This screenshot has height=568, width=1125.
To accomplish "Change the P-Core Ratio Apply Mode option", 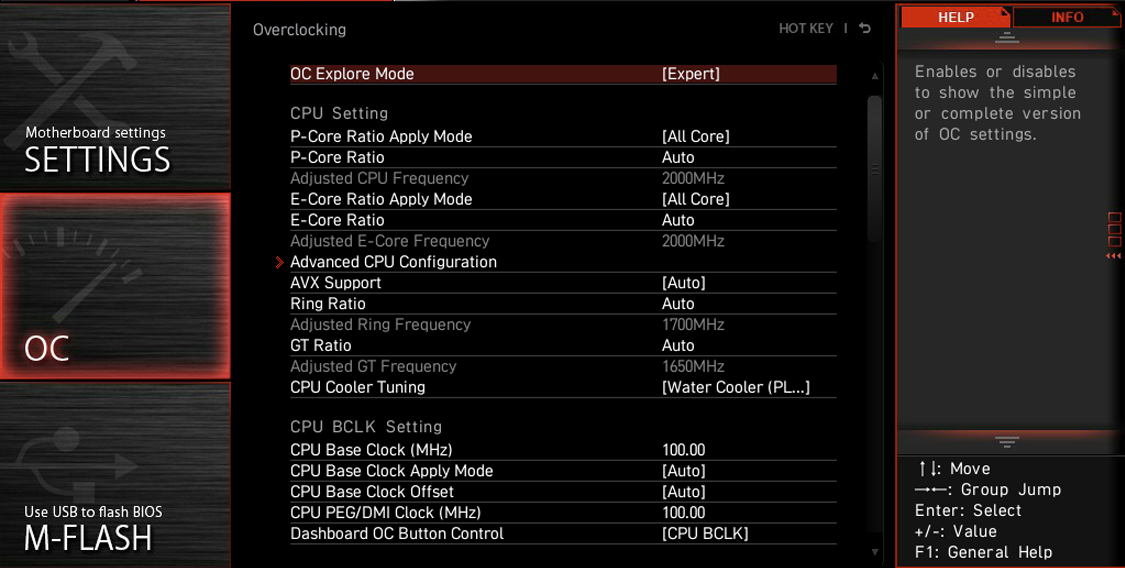I will click(695, 136).
